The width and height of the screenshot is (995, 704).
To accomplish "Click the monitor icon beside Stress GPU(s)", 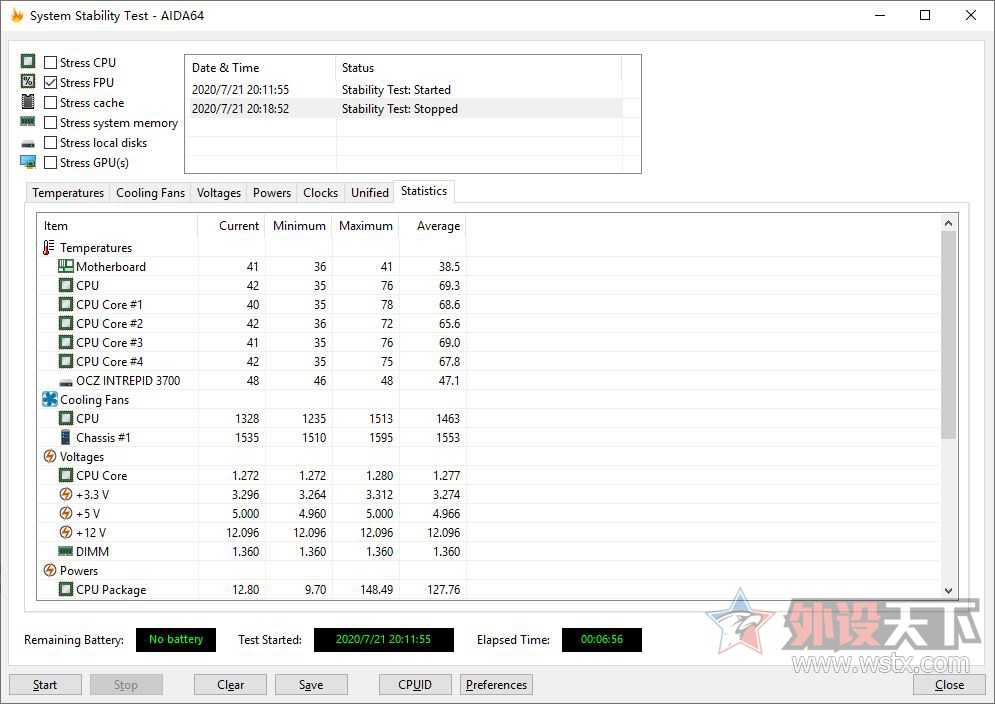I will click(28, 162).
